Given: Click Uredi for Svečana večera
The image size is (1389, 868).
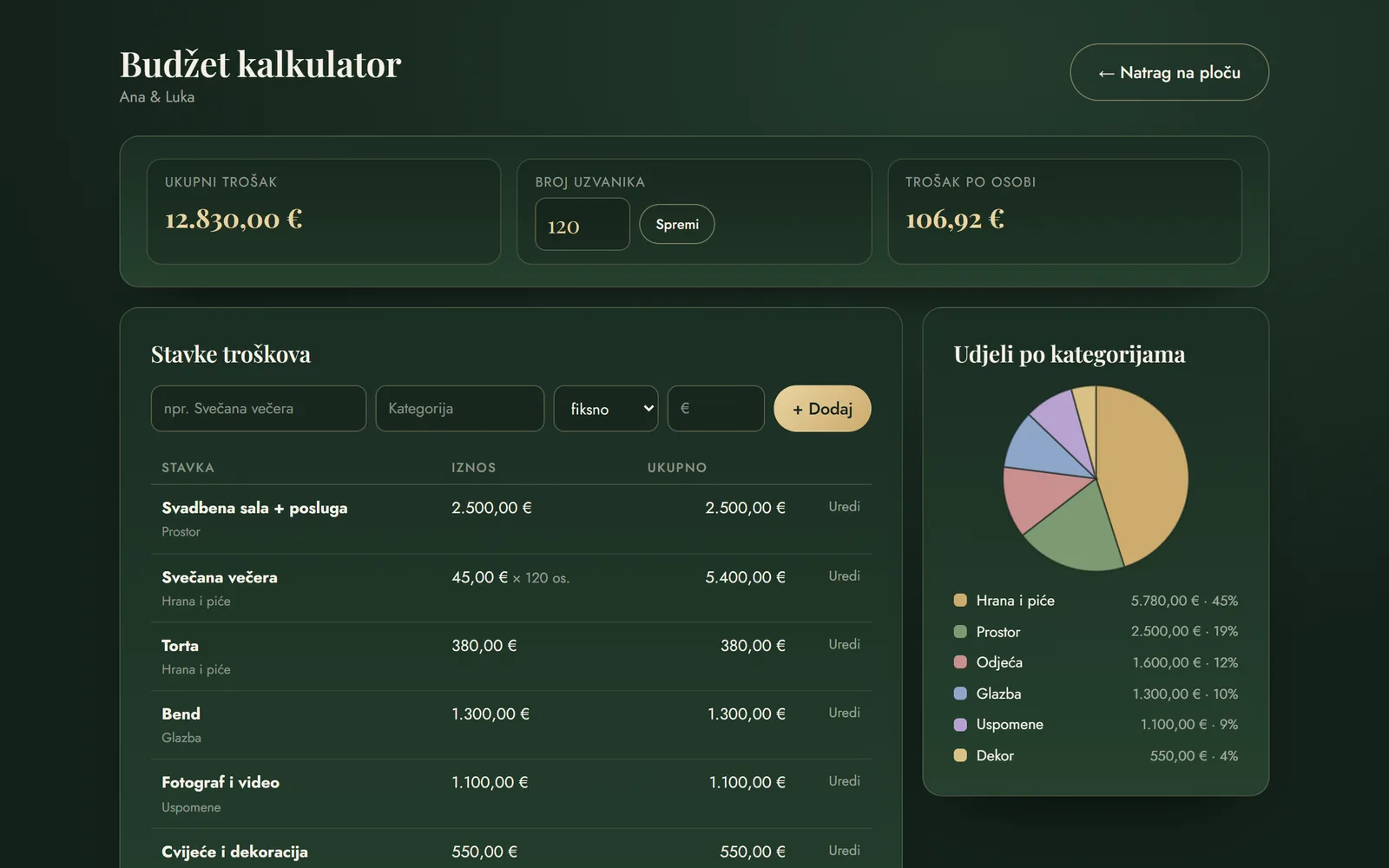Looking at the screenshot, I should point(844,576).
